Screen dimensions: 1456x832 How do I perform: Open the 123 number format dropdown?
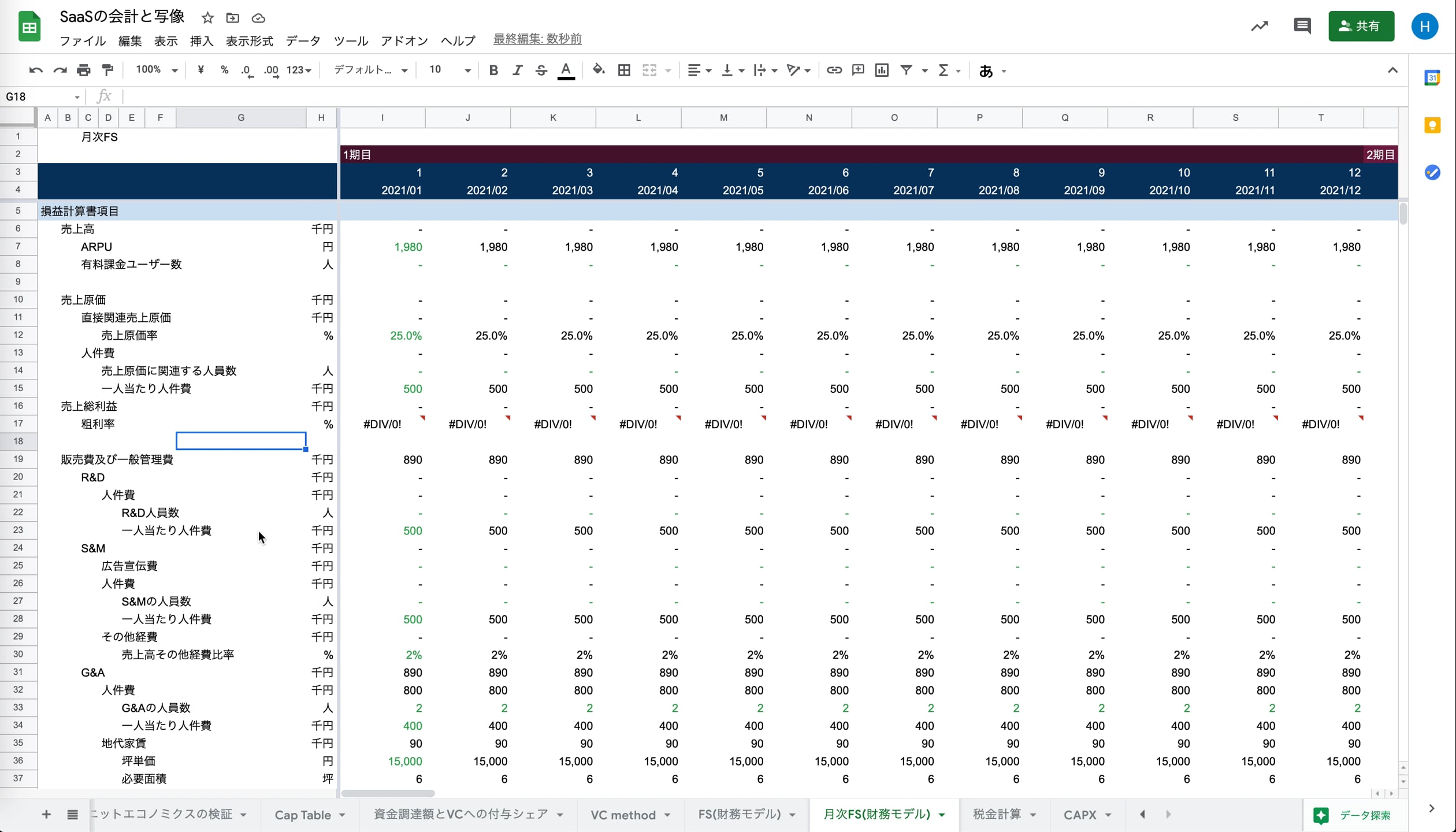299,70
